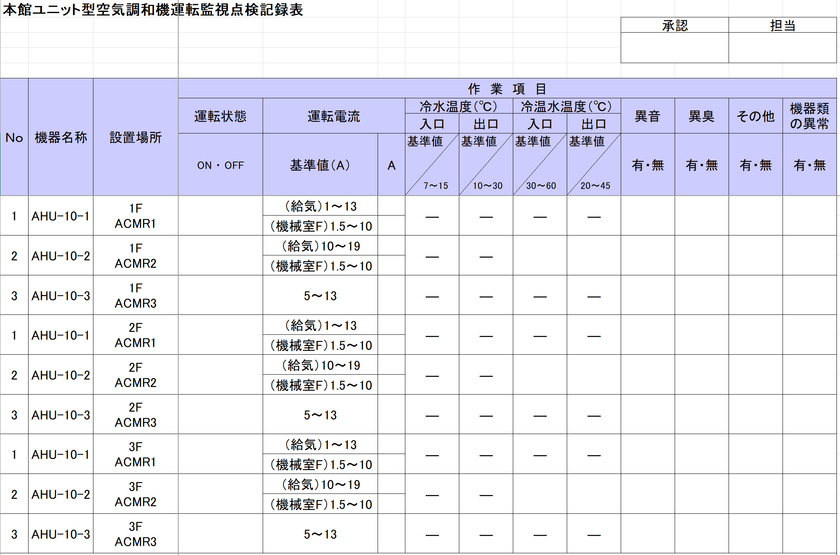
Task: Click the 担当 header cell
Action: pyautogui.click(x=782, y=25)
